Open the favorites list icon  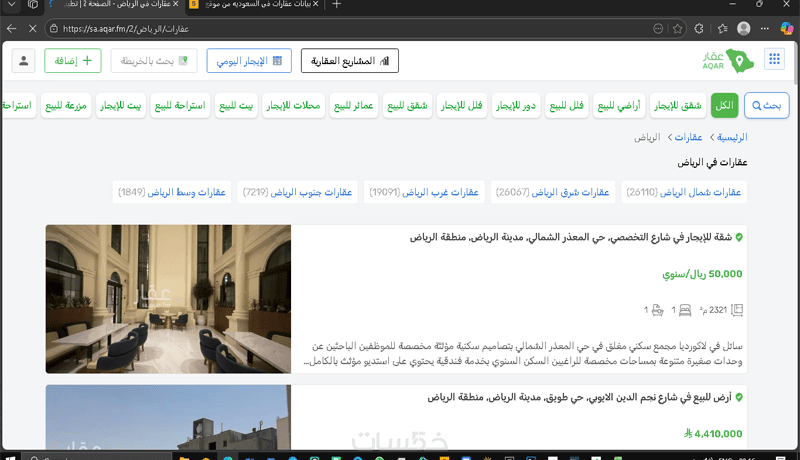(722, 29)
